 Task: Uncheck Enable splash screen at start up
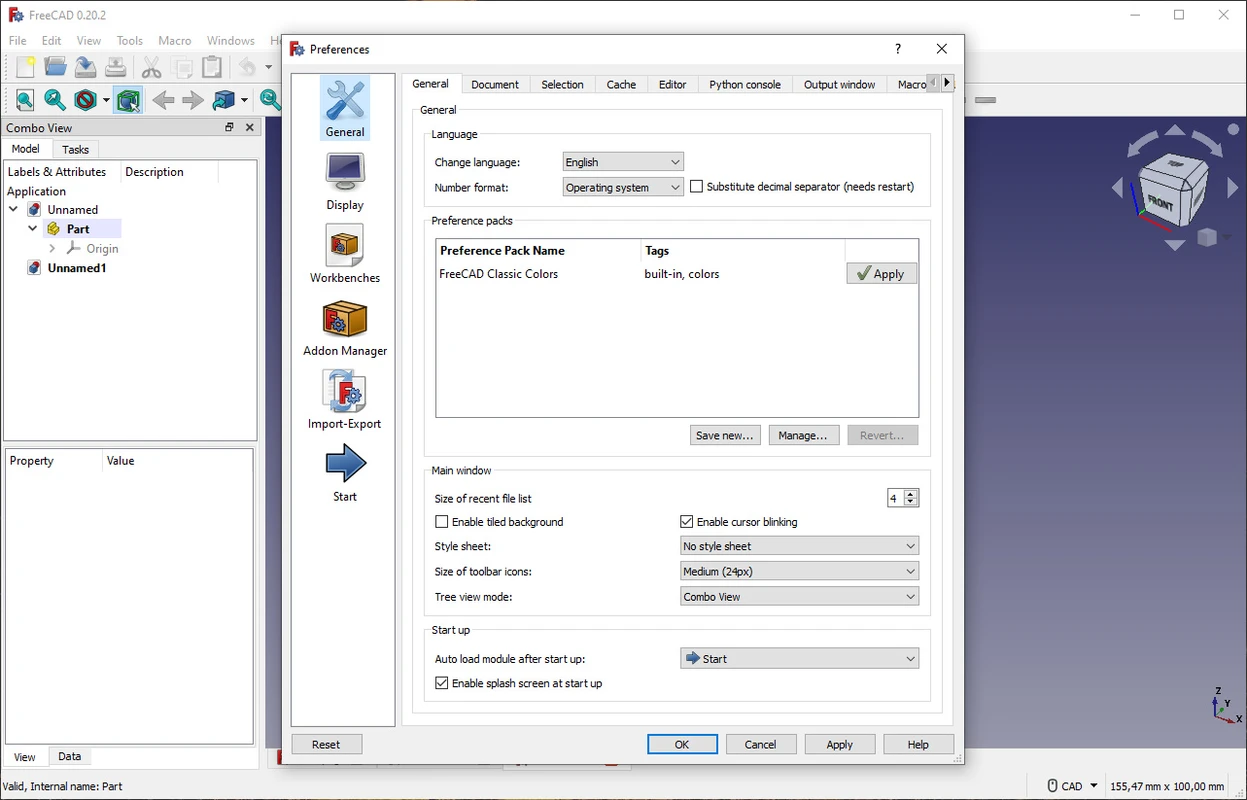pos(442,684)
